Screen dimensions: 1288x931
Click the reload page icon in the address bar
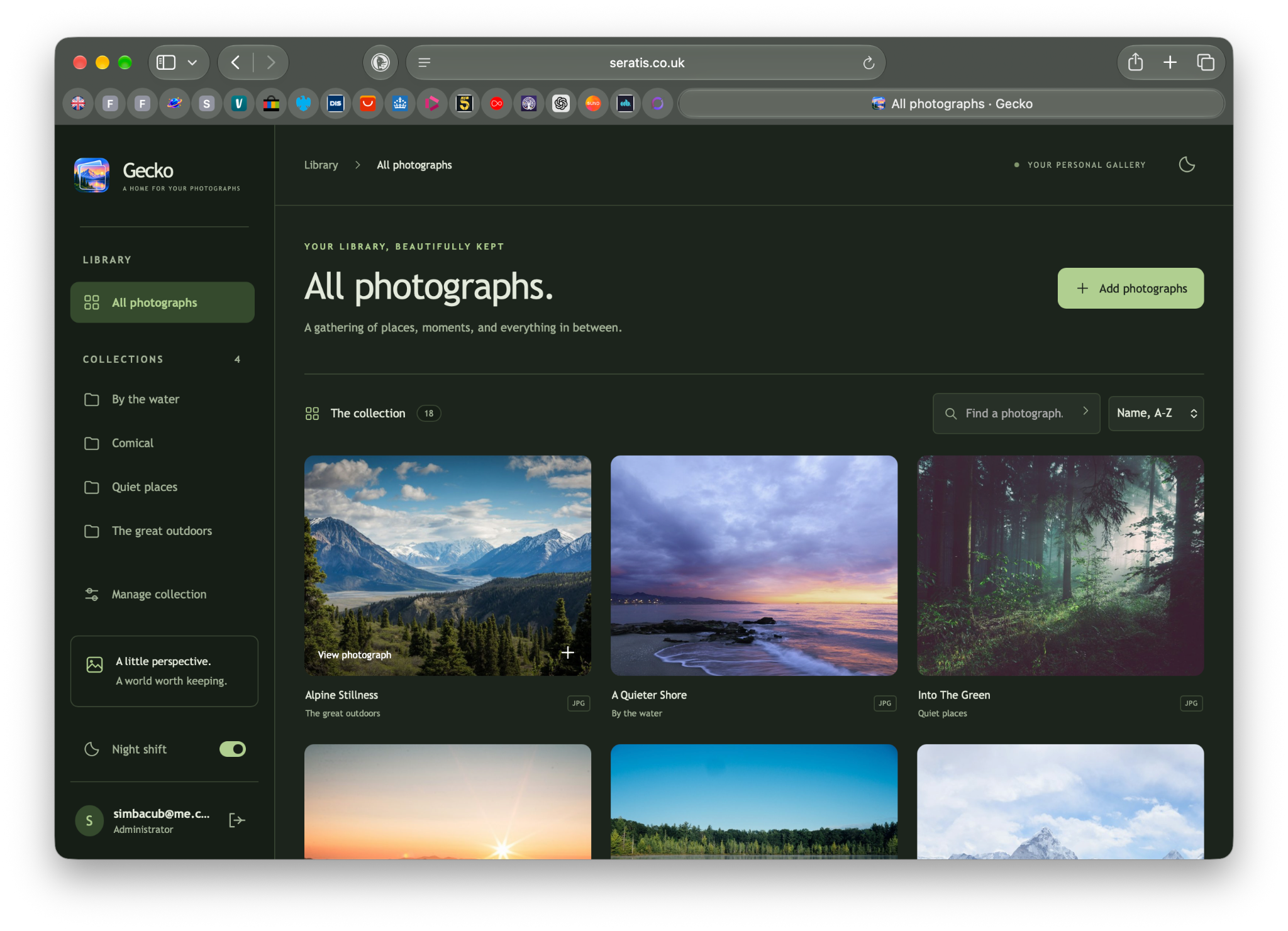coord(869,63)
